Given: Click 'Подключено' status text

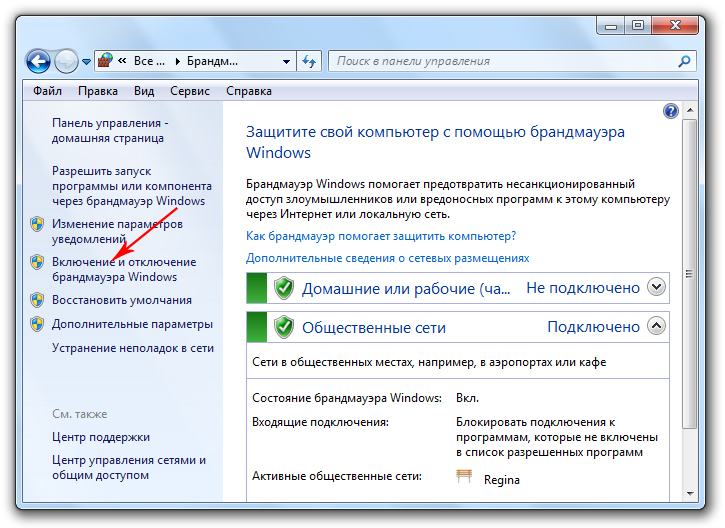Looking at the screenshot, I should tap(594, 327).
